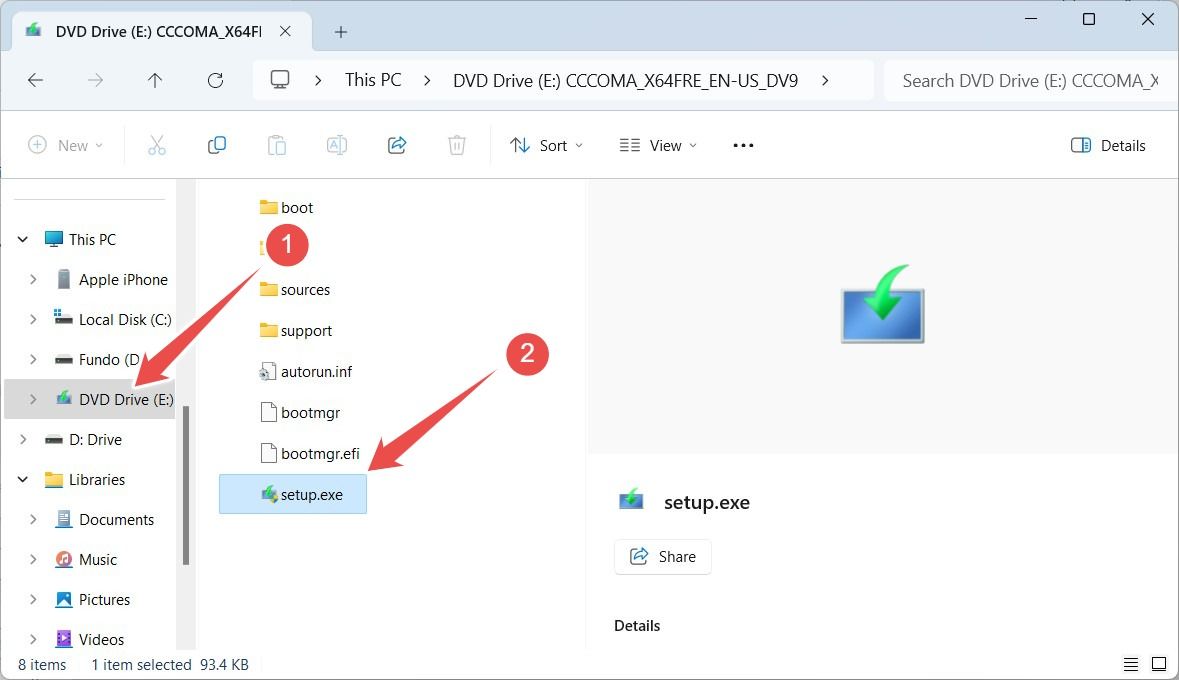The width and height of the screenshot is (1179, 680).
Task: Open the Sort dropdown
Action: click(546, 145)
